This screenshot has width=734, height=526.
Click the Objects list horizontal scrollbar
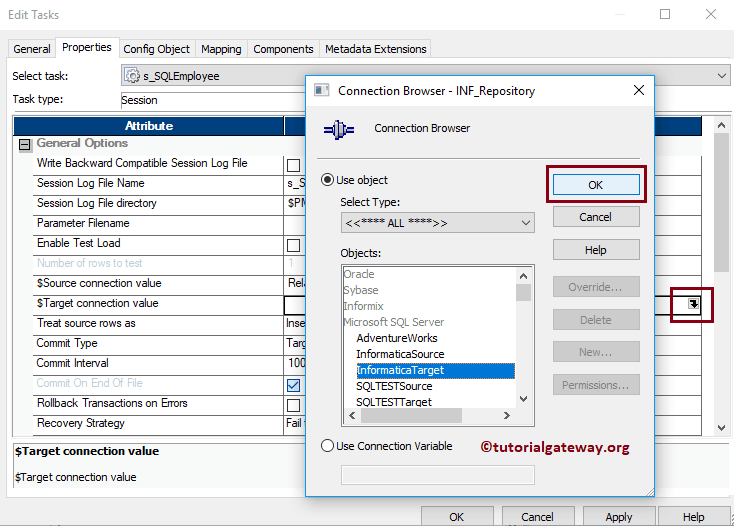coord(427,416)
